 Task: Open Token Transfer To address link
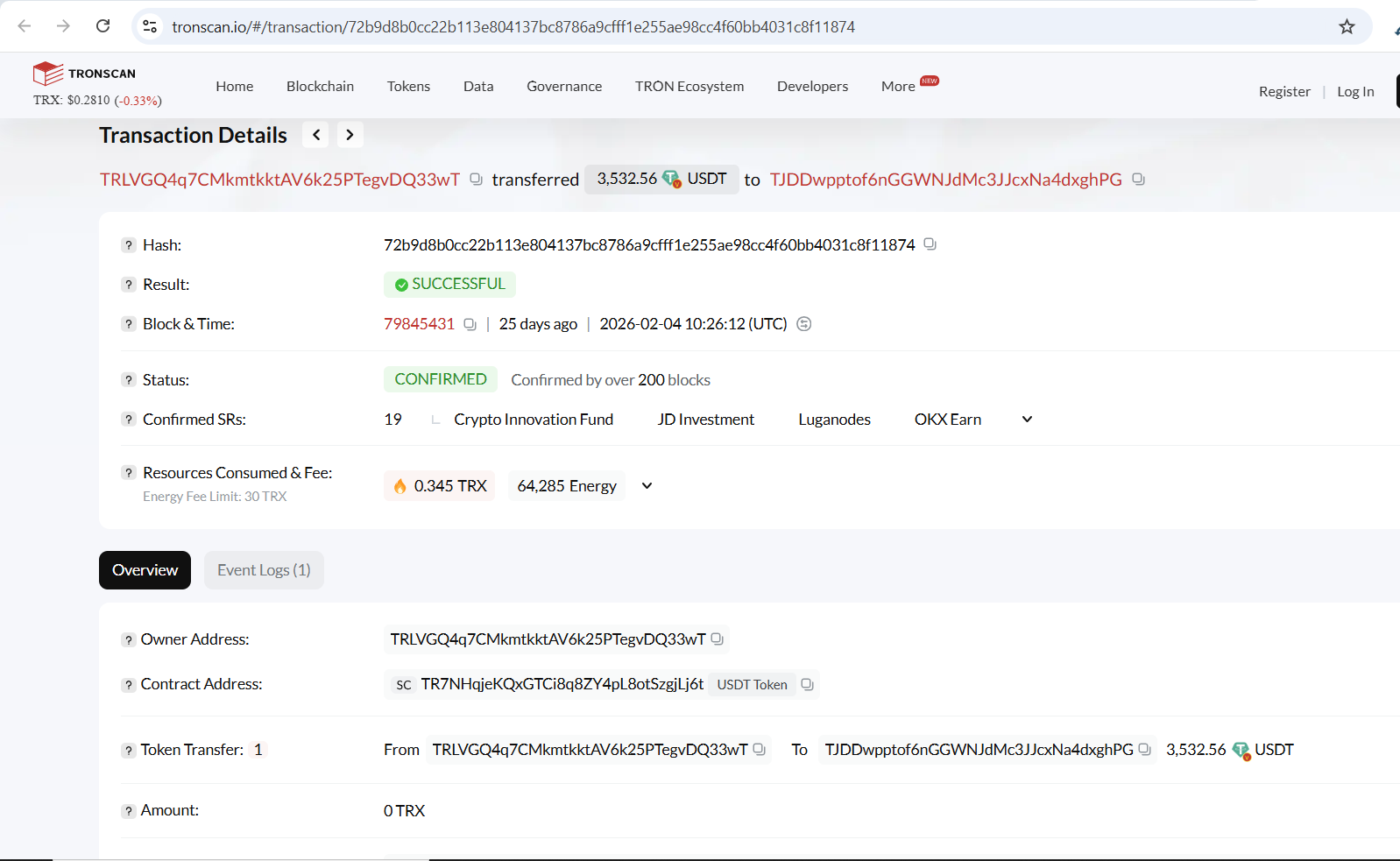(x=979, y=750)
